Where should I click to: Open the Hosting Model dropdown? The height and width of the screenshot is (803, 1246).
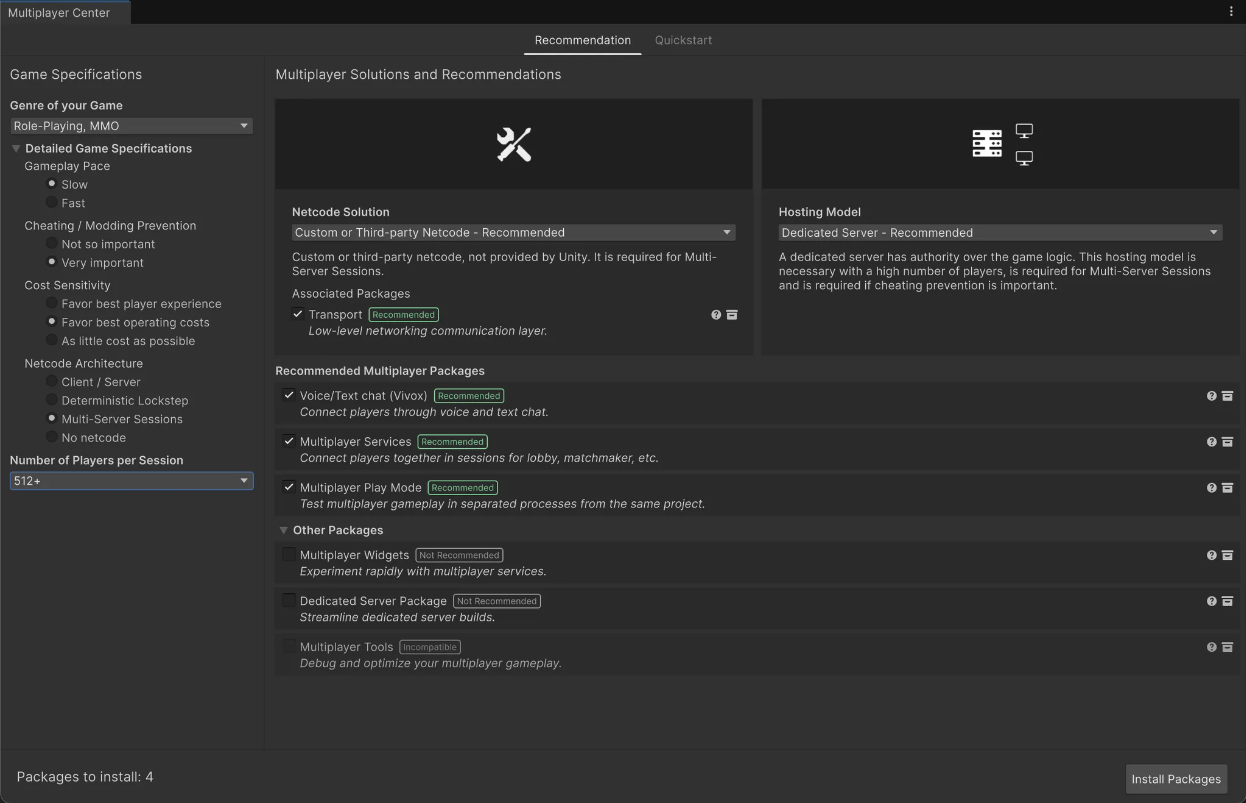click(x=1001, y=232)
